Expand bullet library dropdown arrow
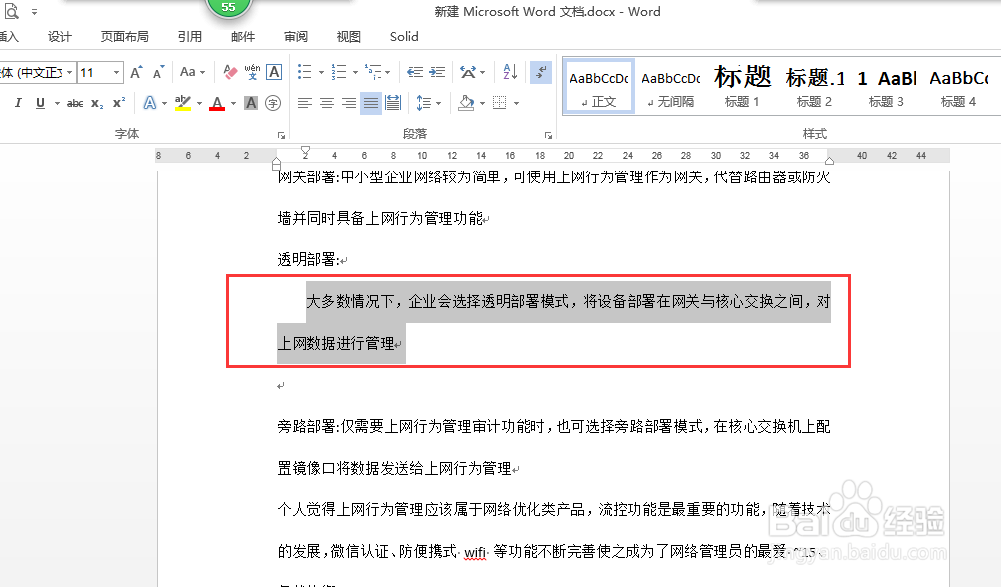 321,72
